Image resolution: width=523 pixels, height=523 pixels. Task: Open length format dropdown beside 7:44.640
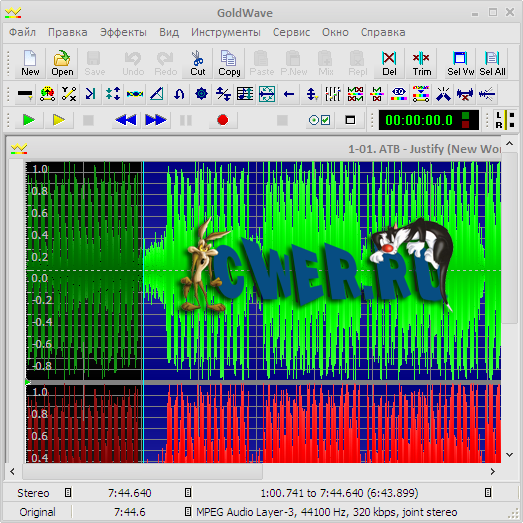(188, 493)
